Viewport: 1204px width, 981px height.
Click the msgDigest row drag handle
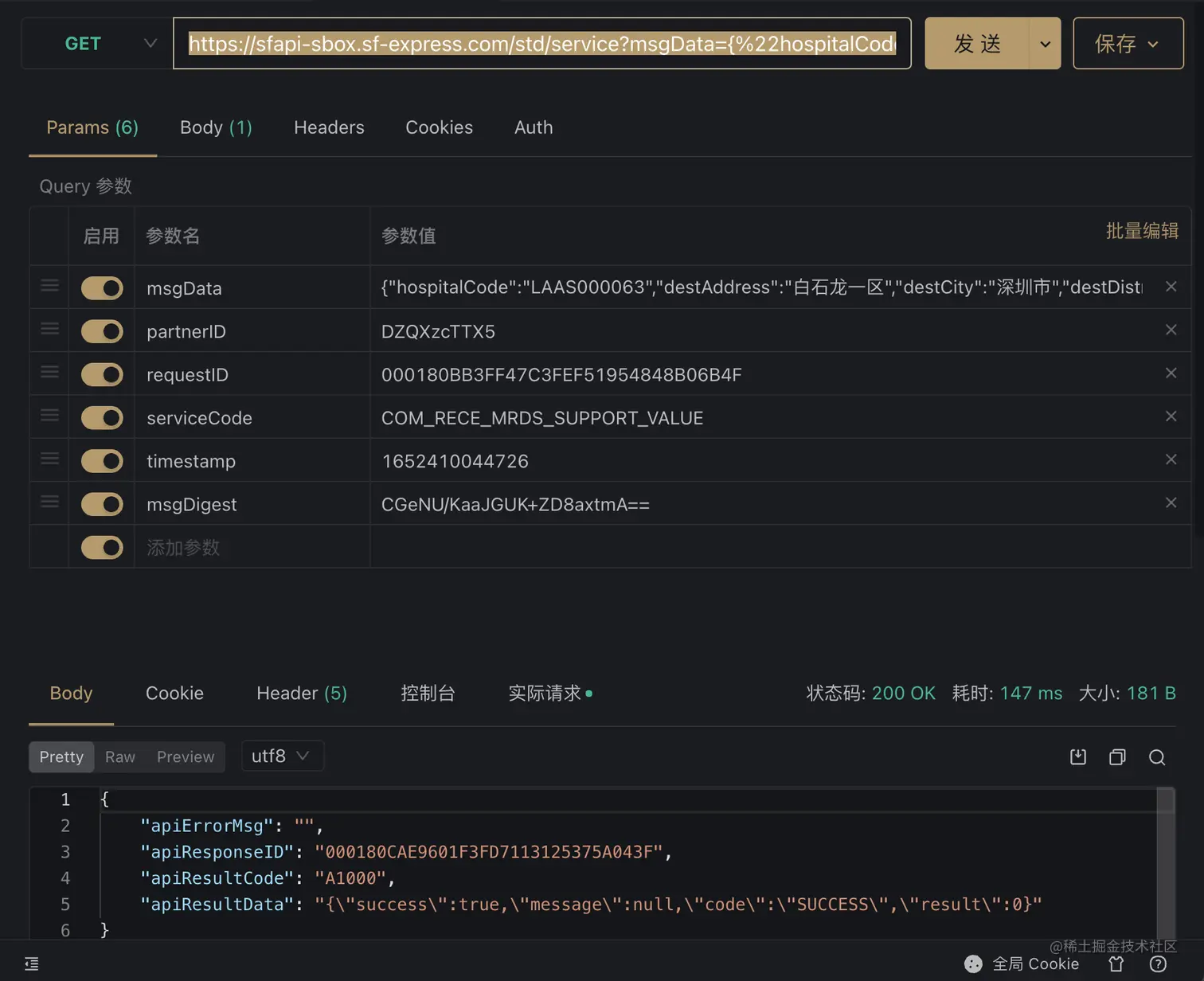49,501
